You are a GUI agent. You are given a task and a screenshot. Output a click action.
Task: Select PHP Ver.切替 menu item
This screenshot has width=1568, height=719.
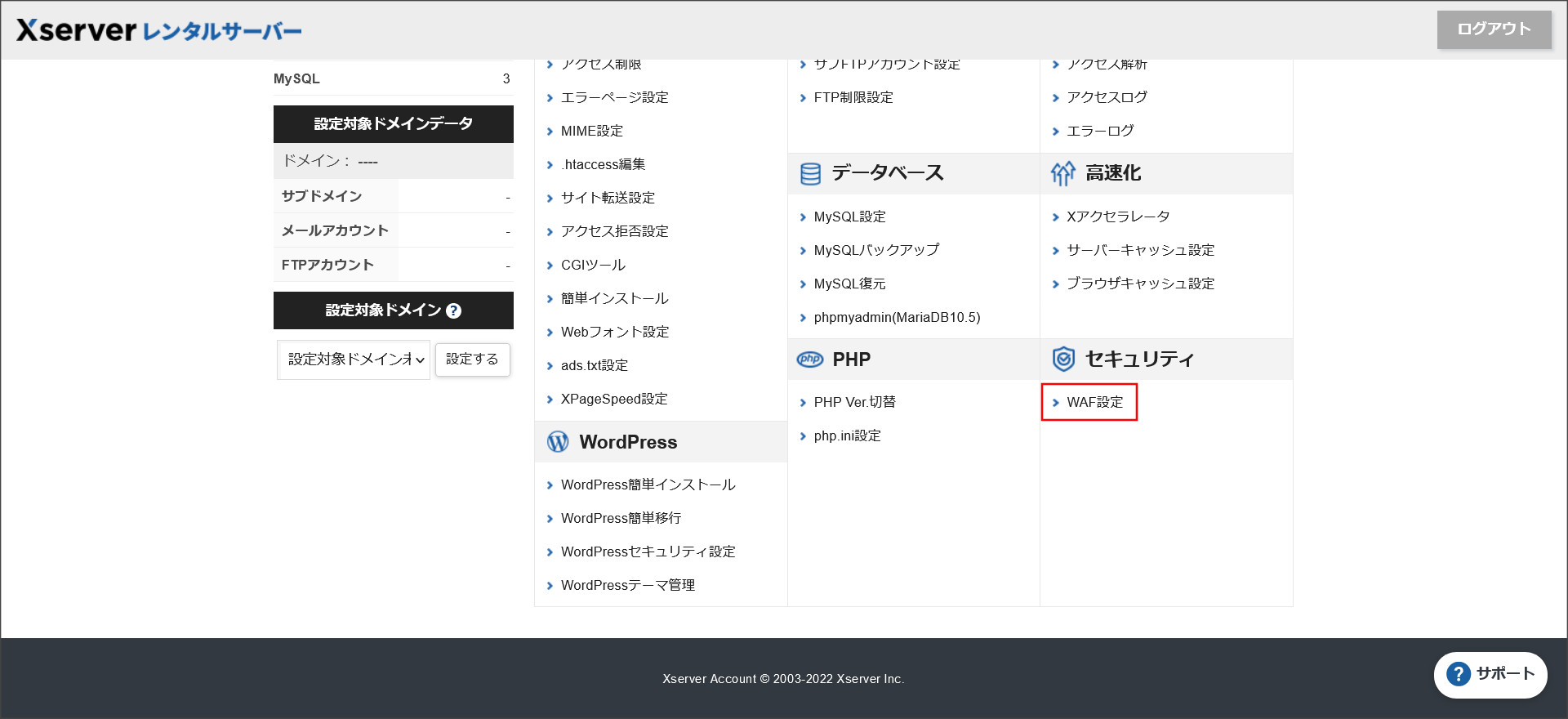pos(854,402)
